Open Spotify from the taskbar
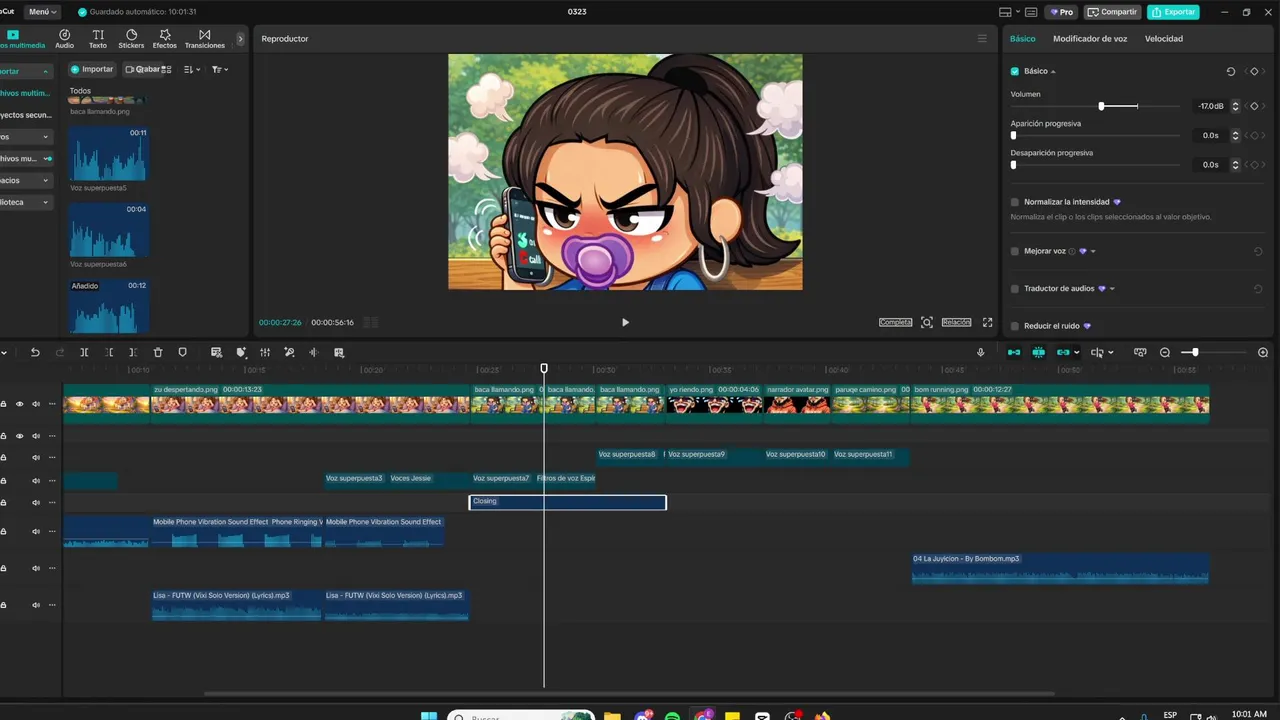The height and width of the screenshot is (720, 1280). coord(672,716)
